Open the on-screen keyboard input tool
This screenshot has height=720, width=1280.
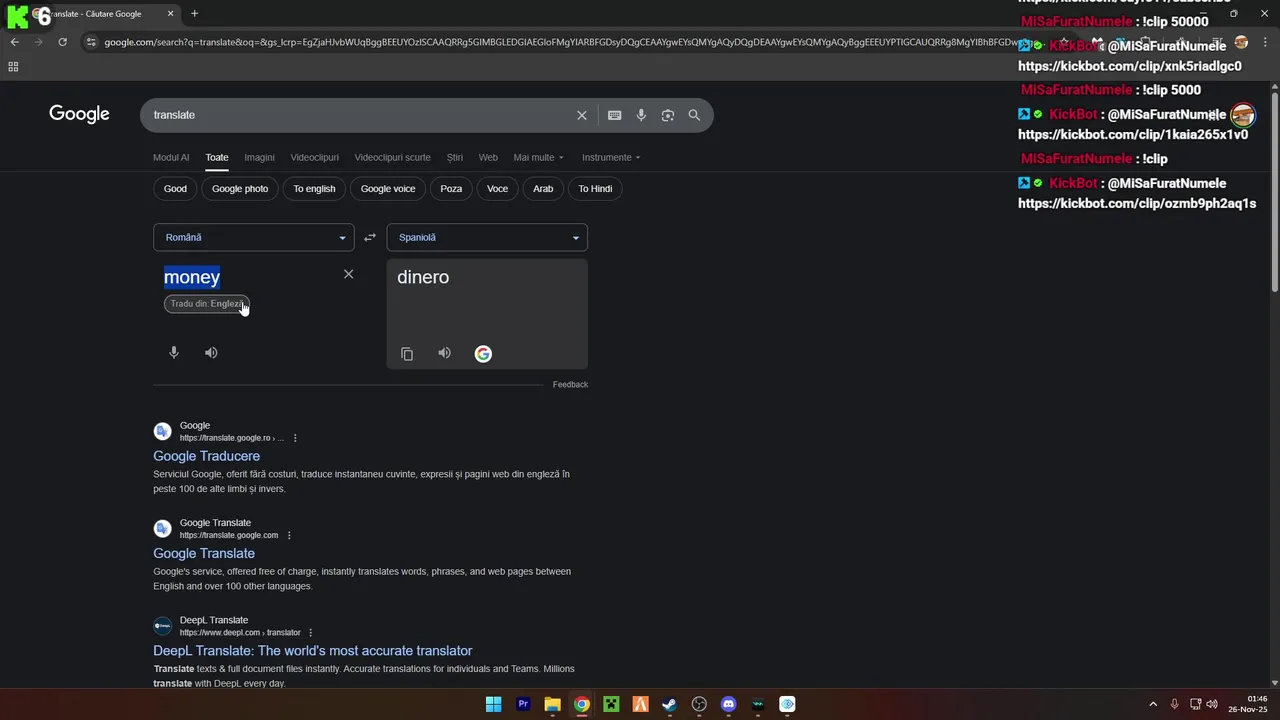click(614, 115)
